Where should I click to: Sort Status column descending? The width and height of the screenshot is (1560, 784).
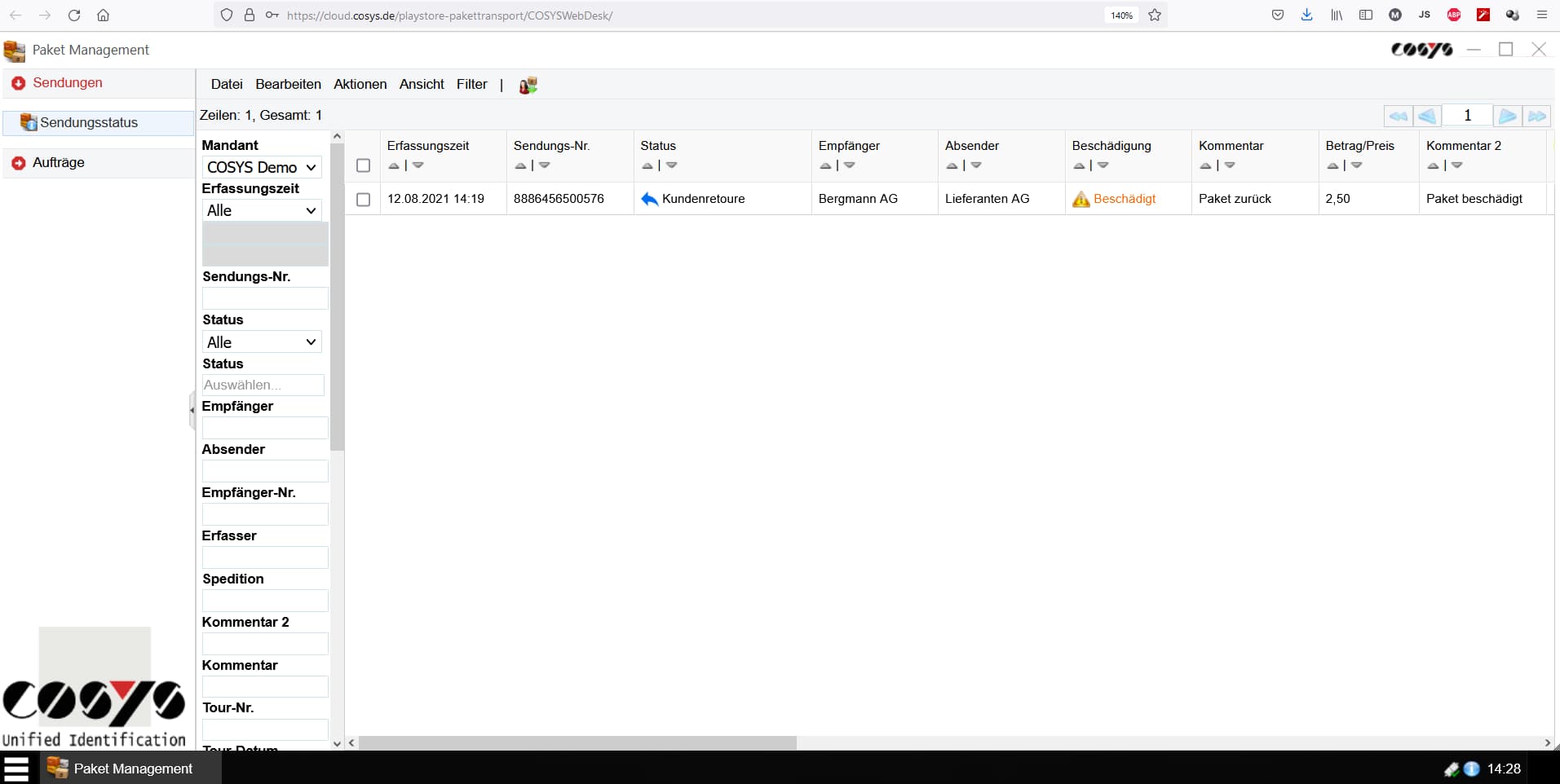[x=672, y=165]
